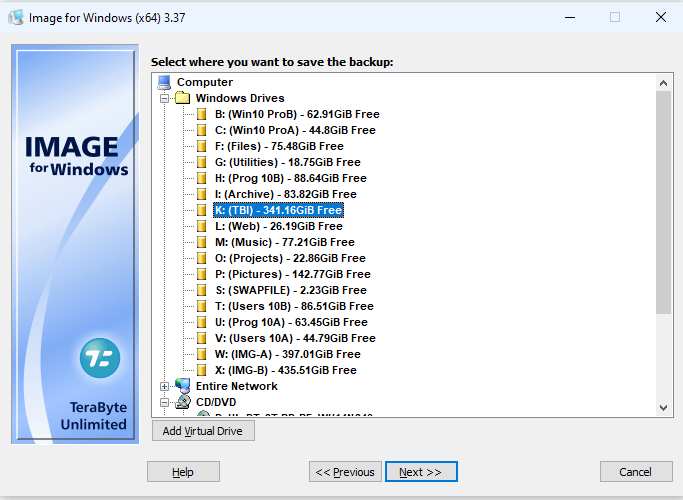Viewport: 683px width, 500px height.
Task: Click the drive icon for F: (Files)
Action: [201, 146]
